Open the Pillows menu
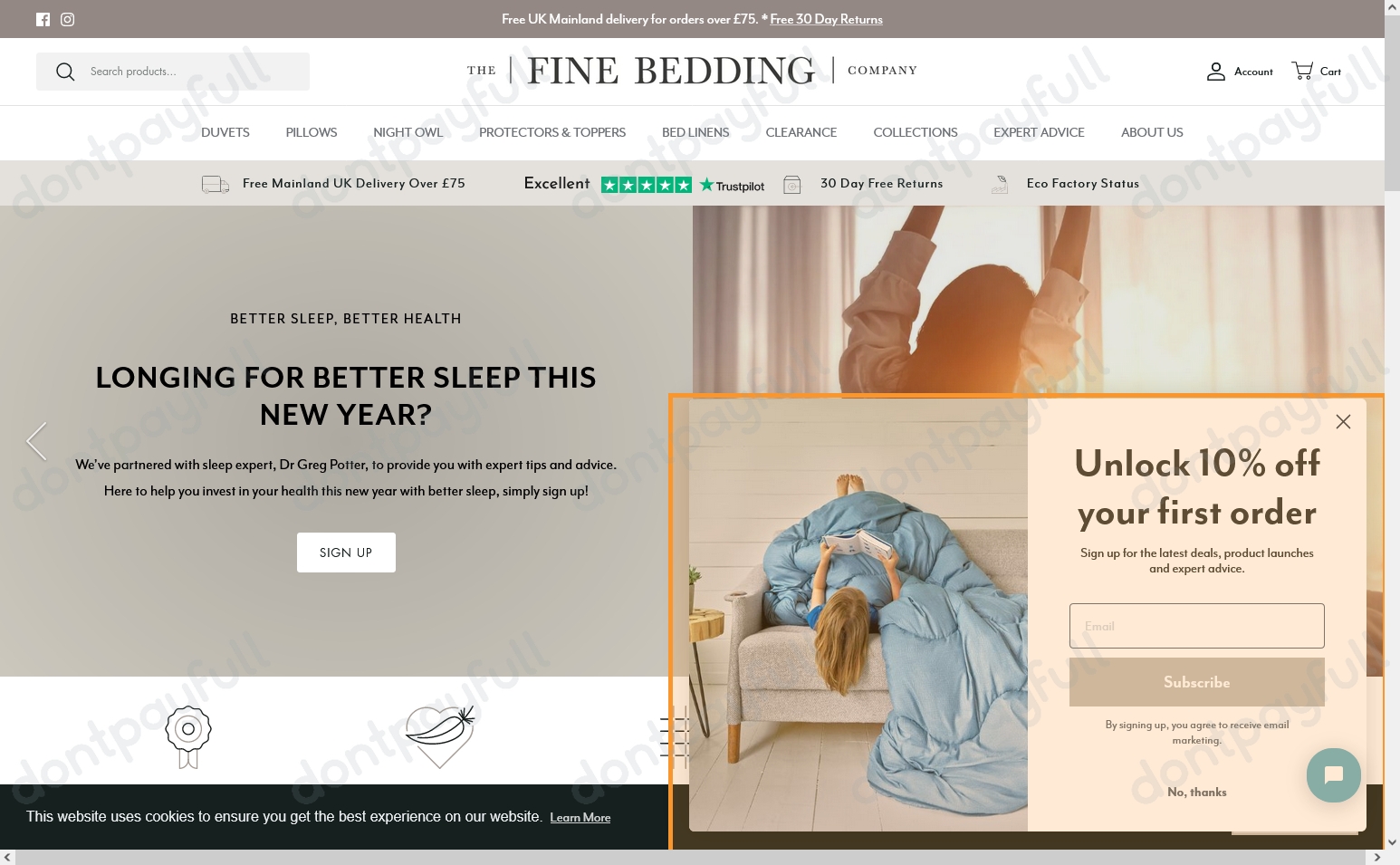Screen dimensions: 1400x865 (312, 132)
